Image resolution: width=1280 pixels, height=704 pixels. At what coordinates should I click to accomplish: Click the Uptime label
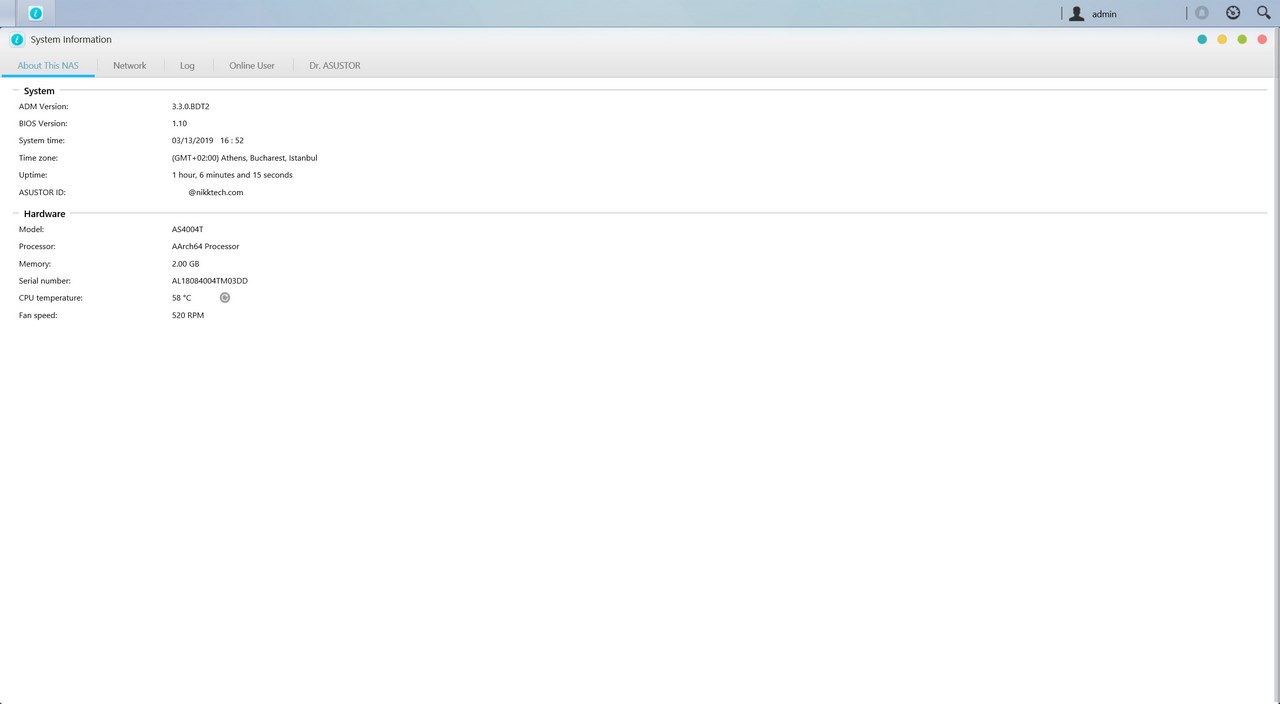point(33,175)
